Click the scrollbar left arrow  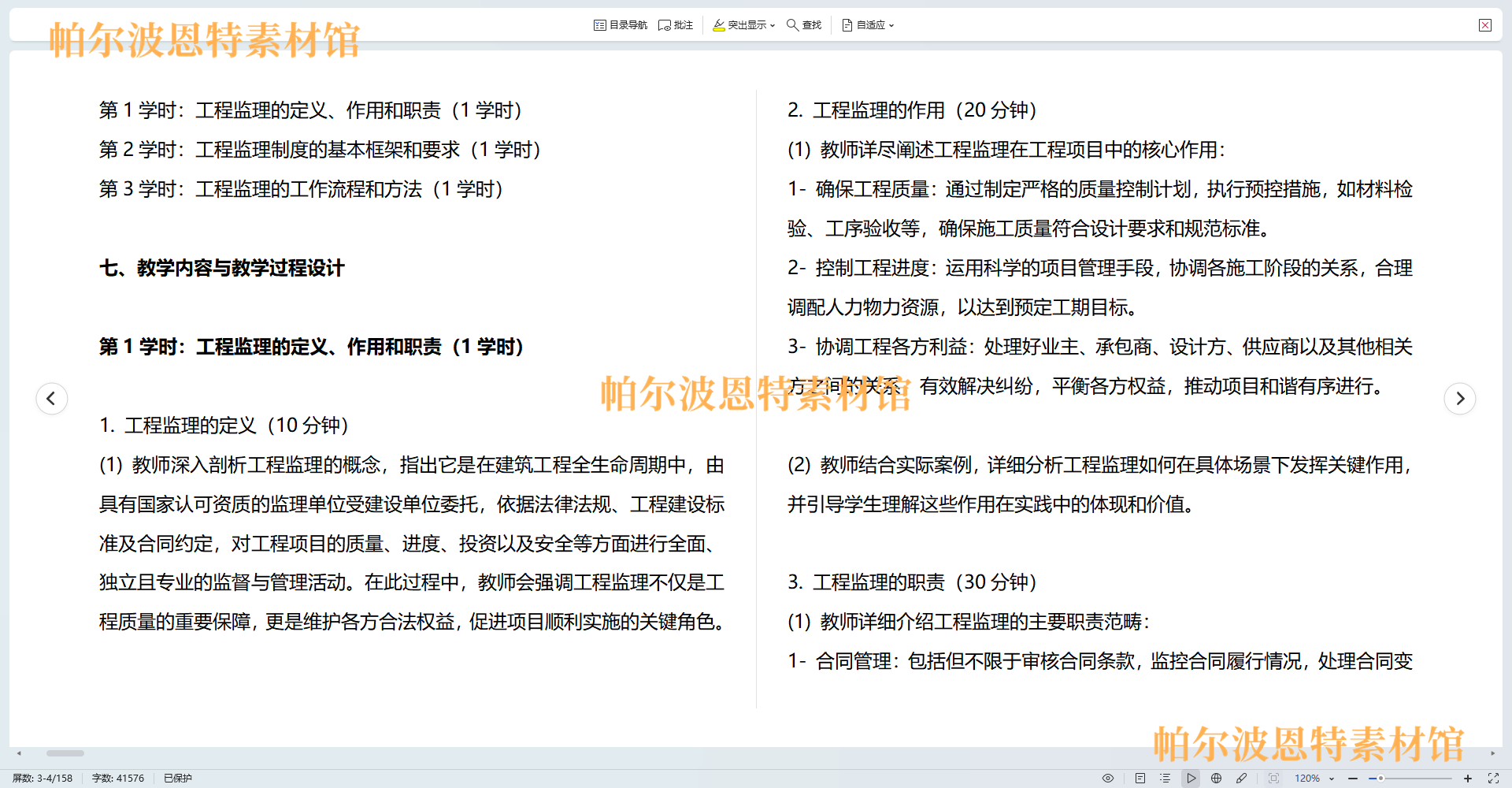[x=19, y=753]
